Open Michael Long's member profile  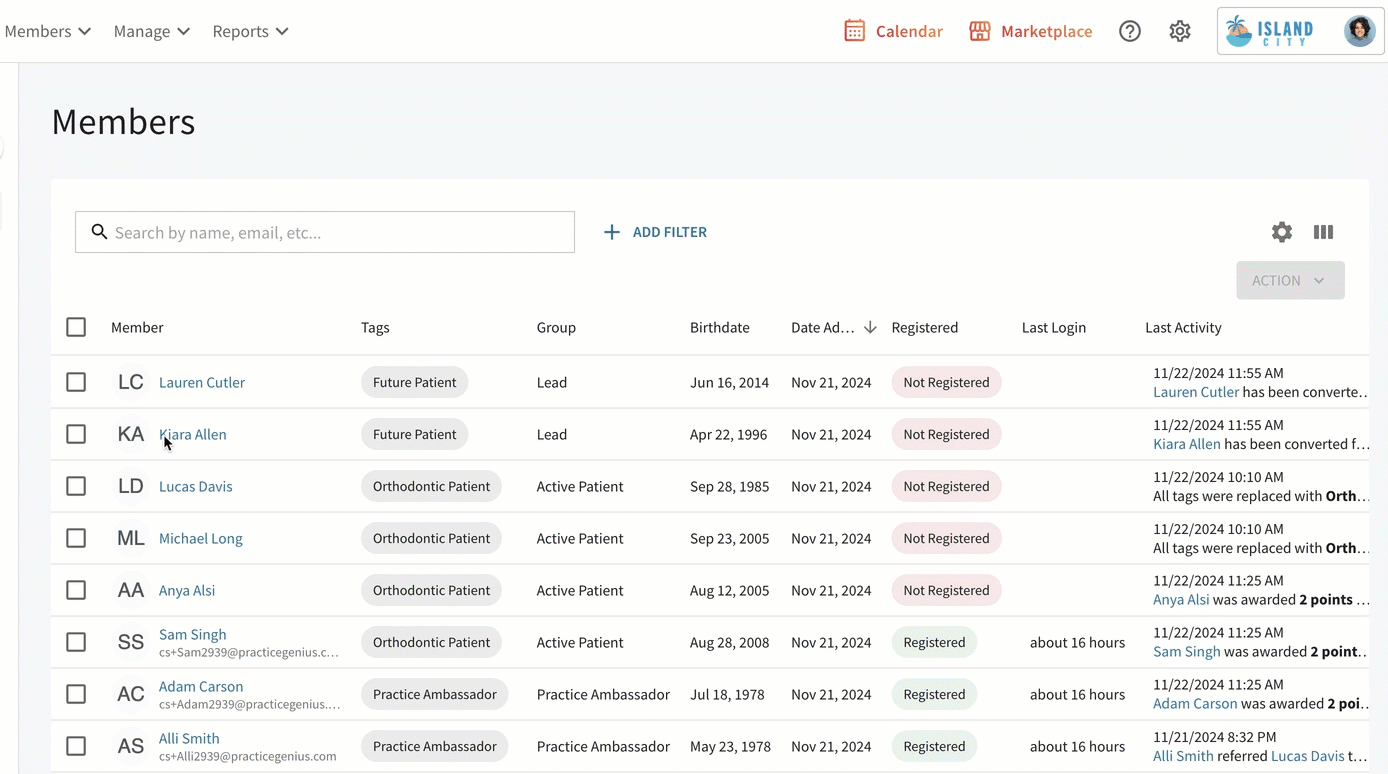click(x=201, y=538)
